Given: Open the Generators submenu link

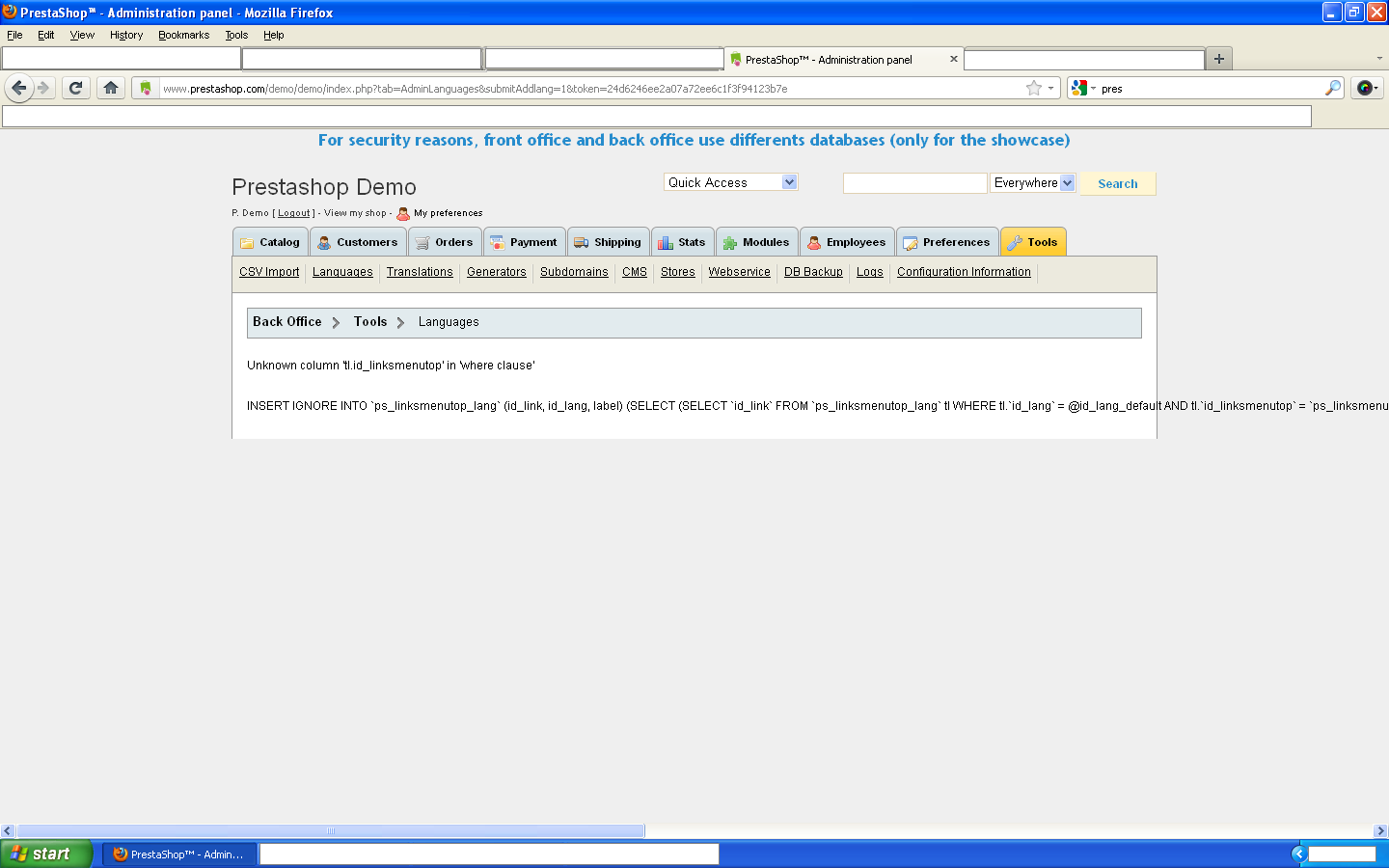Looking at the screenshot, I should tap(497, 272).
